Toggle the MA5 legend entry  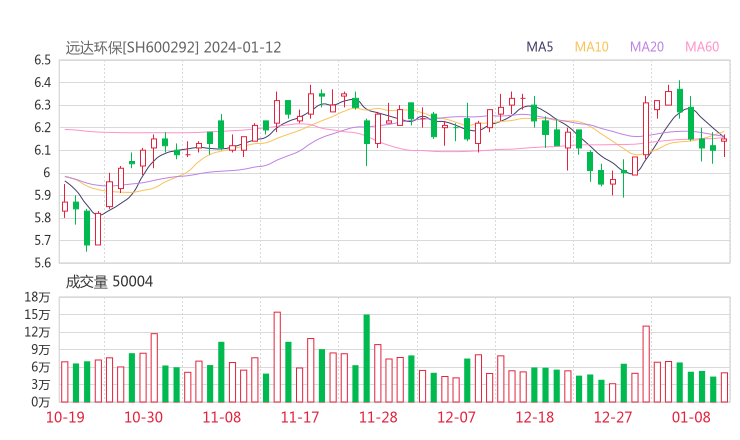(x=541, y=47)
